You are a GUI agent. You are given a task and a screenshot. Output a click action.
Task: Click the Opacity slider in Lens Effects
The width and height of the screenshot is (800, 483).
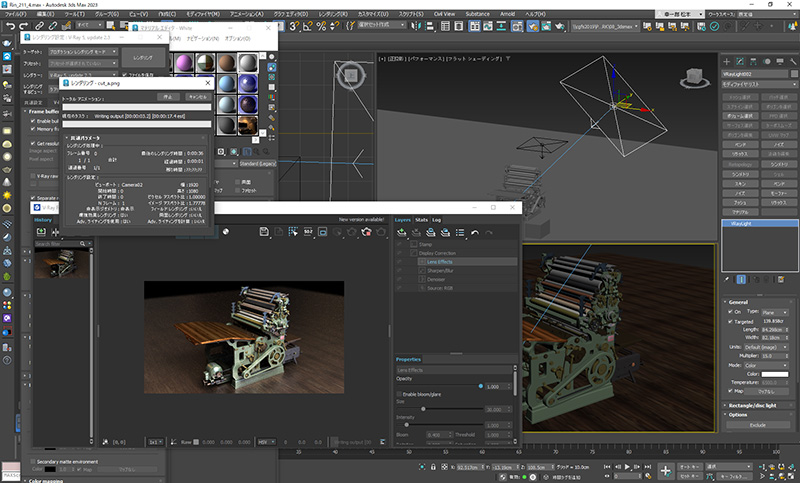(439, 386)
